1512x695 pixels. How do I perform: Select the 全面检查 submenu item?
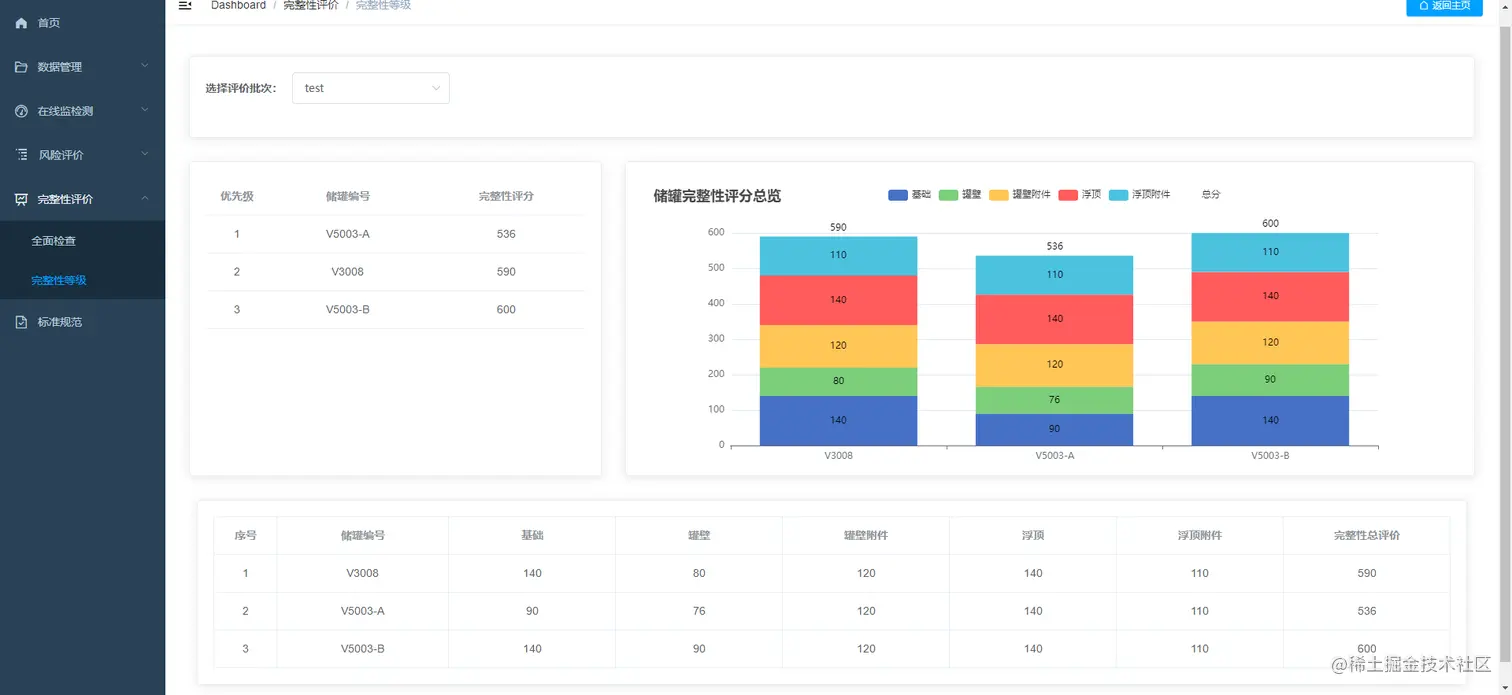point(82,241)
